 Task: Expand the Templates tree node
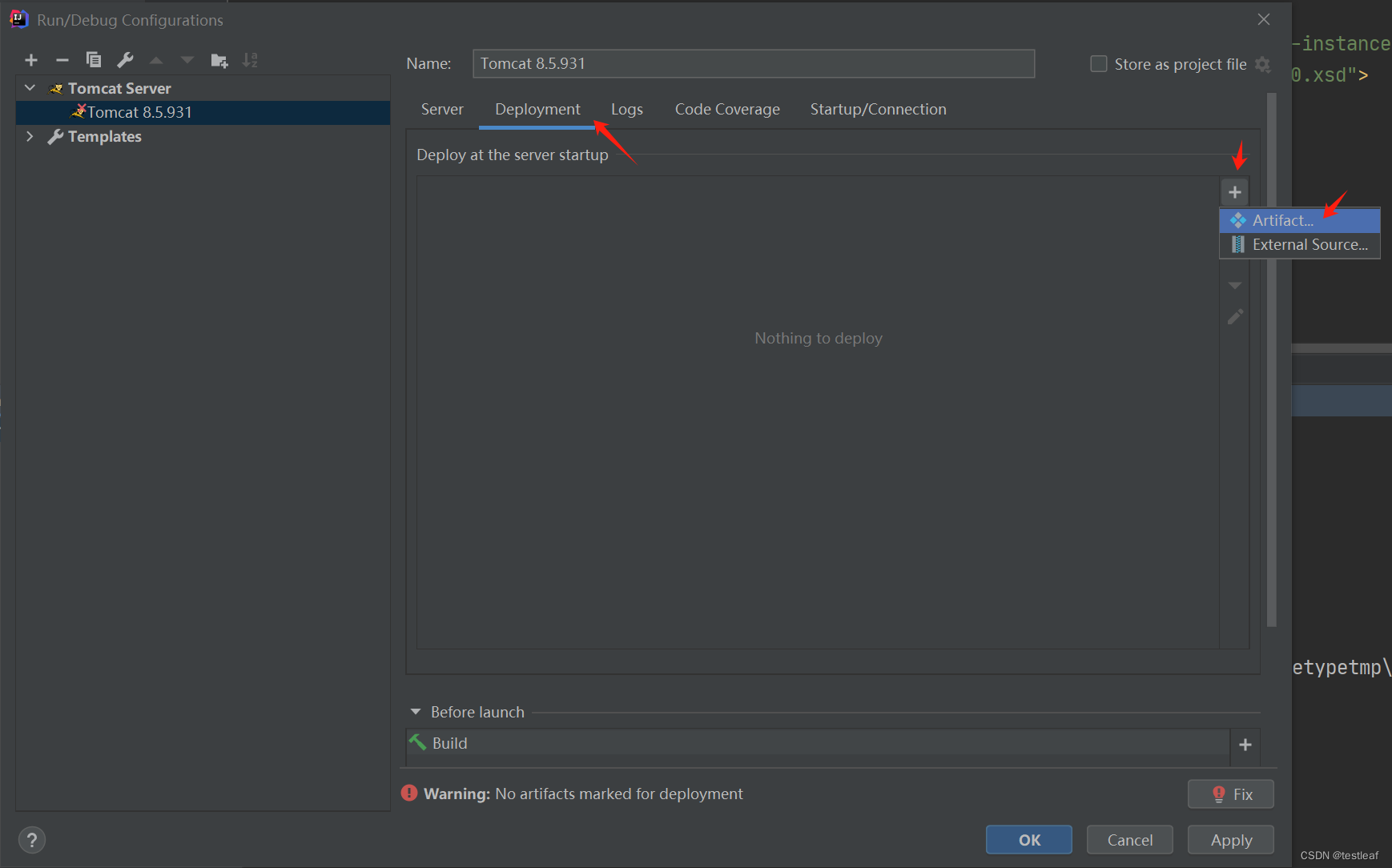point(30,136)
